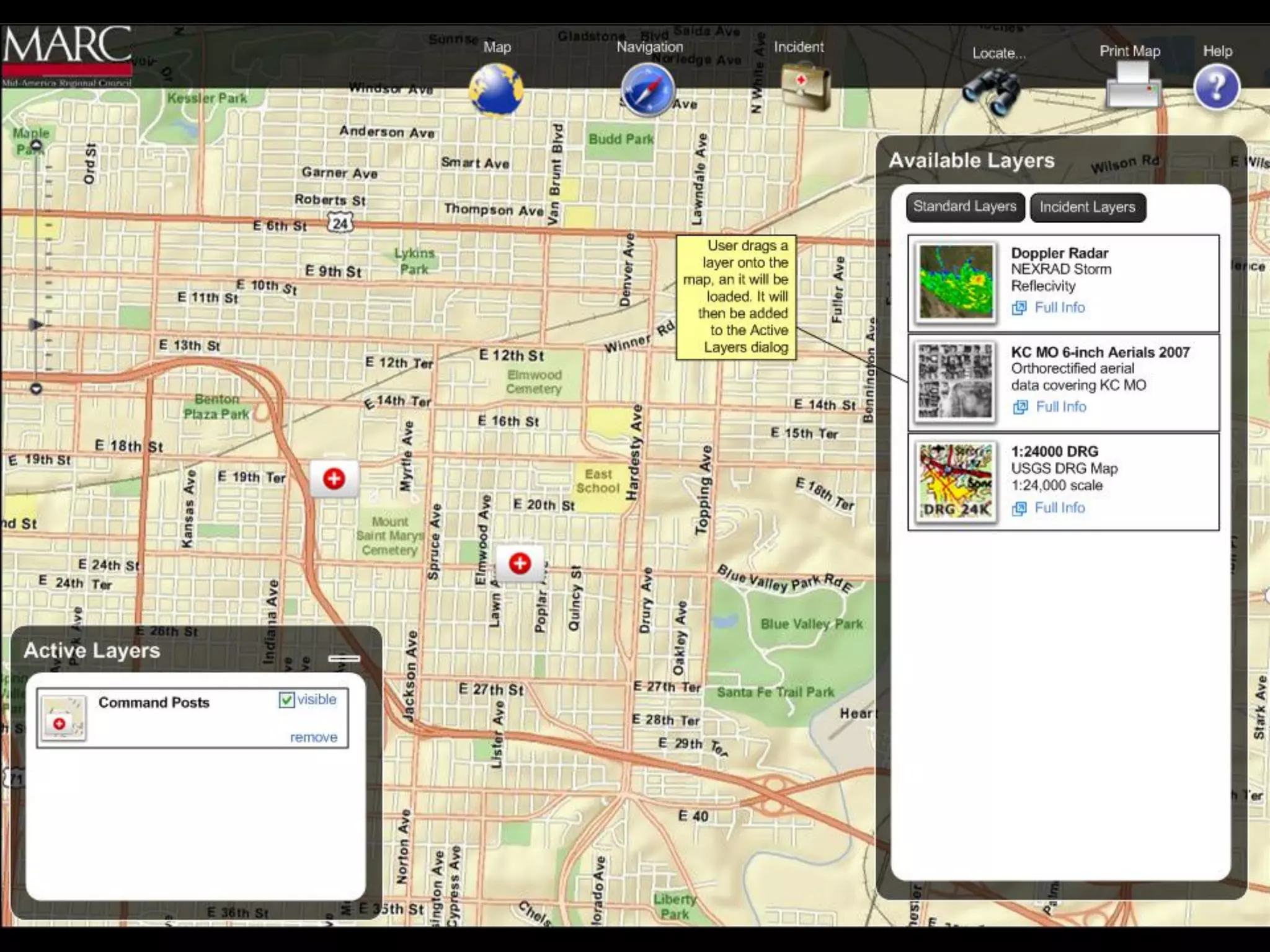Click the Elmwood Cemetery label on map
Viewport: 1270px width, 952px height.
click(x=534, y=382)
